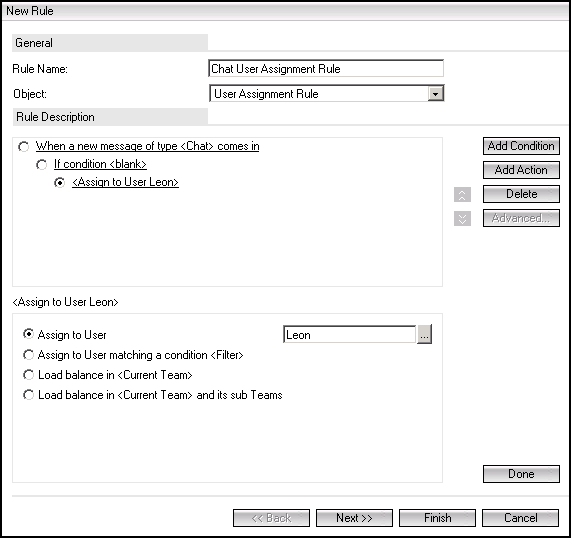Click the Delete button

521,194
